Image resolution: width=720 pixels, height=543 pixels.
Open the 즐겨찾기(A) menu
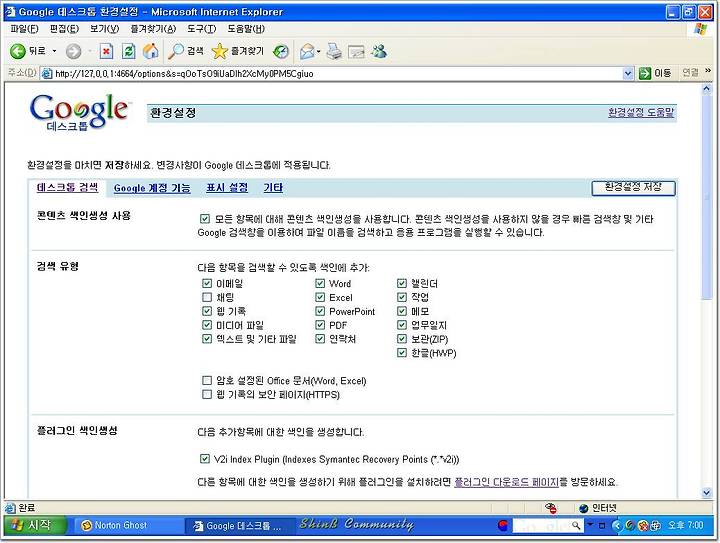point(153,29)
